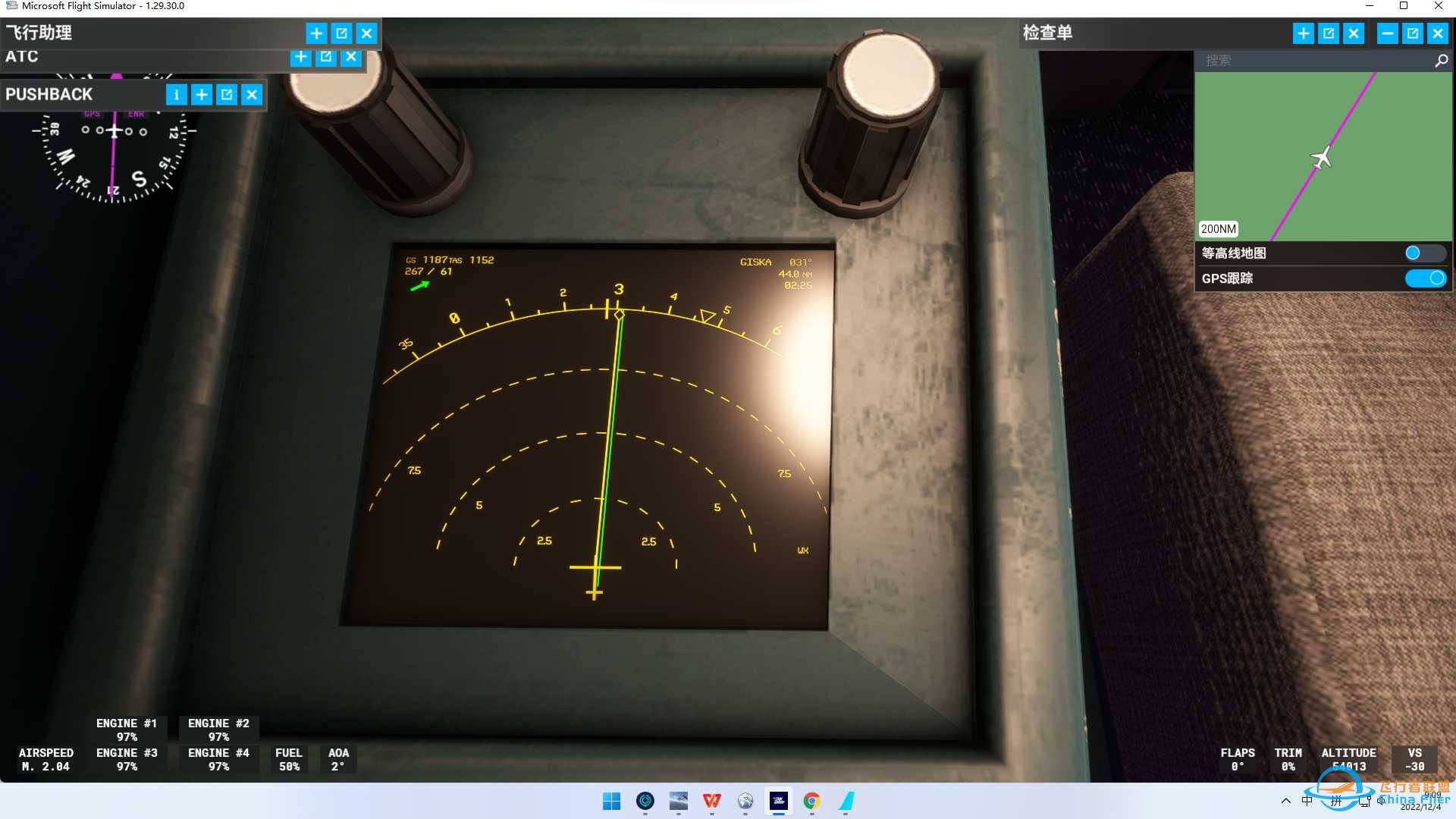1456x819 pixels.
Task: Click the AIRSPEED M. 2.04 readout
Action: 45,760
